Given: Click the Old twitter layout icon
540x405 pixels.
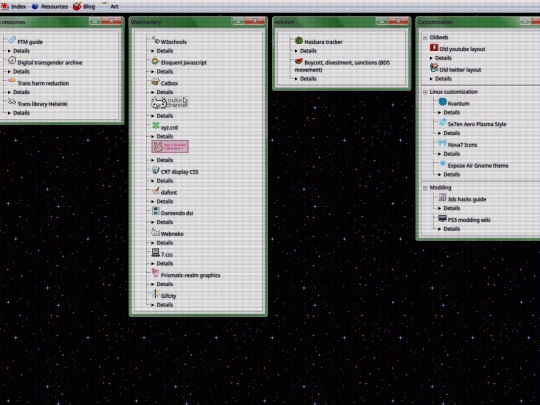Looking at the screenshot, I should click(x=434, y=68).
